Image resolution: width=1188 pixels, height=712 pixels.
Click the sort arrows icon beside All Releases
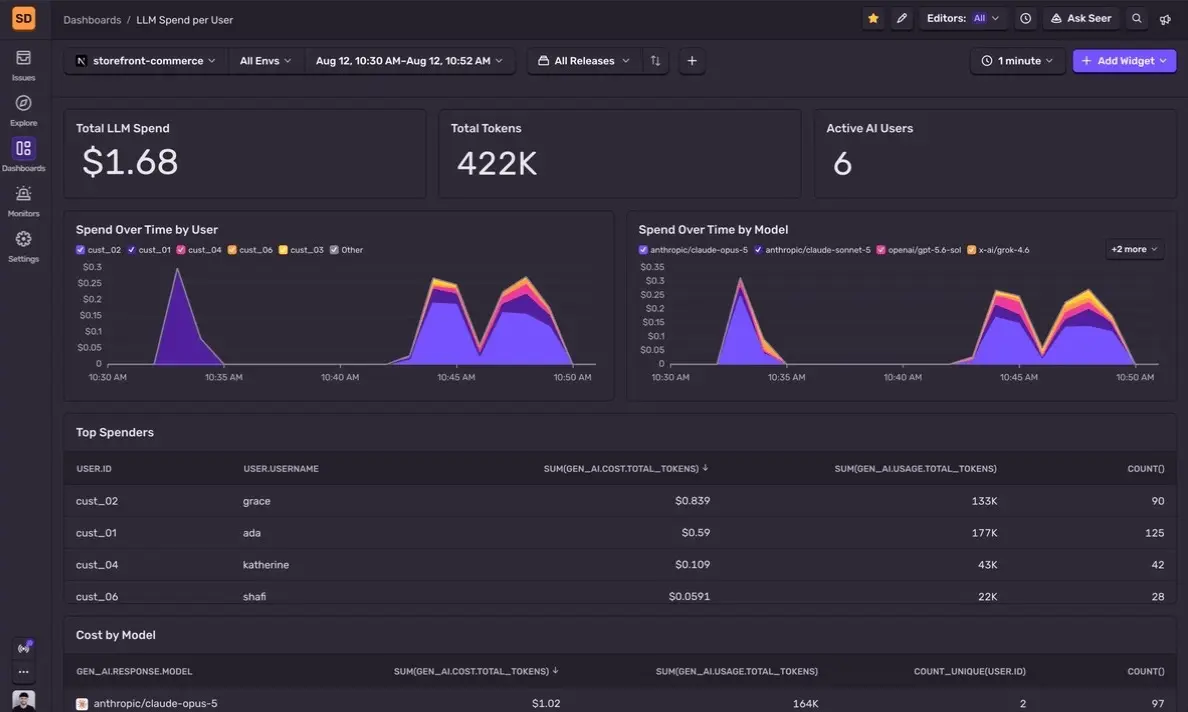click(x=655, y=61)
